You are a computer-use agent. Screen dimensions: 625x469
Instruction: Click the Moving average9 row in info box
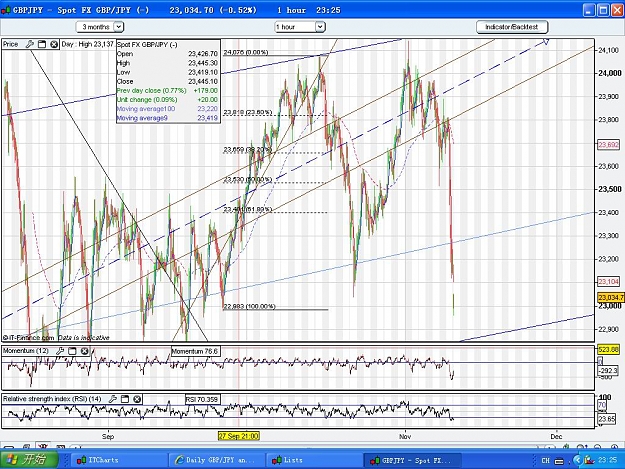[x=167, y=118]
